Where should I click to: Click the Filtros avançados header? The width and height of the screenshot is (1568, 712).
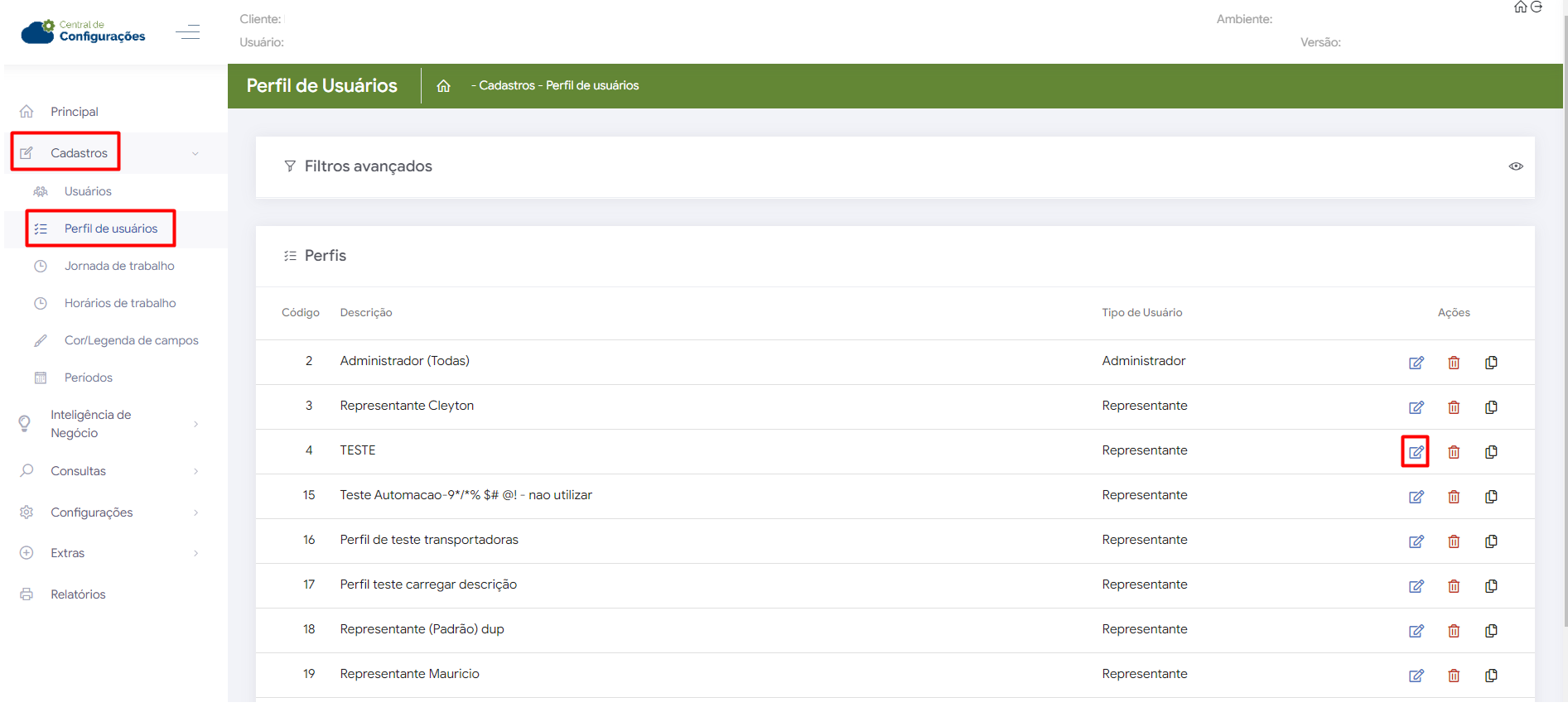click(368, 166)
